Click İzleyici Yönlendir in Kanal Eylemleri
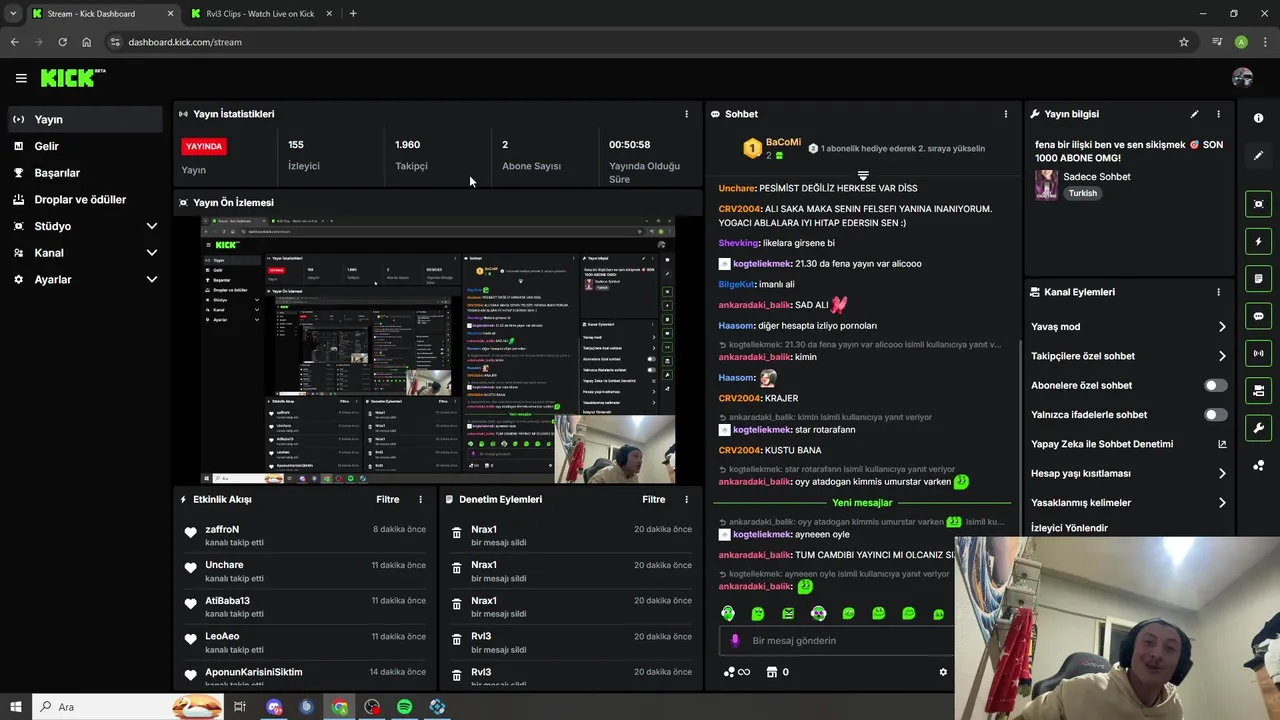This screenshot has height=720, width=1280. tap(1069, 528)
